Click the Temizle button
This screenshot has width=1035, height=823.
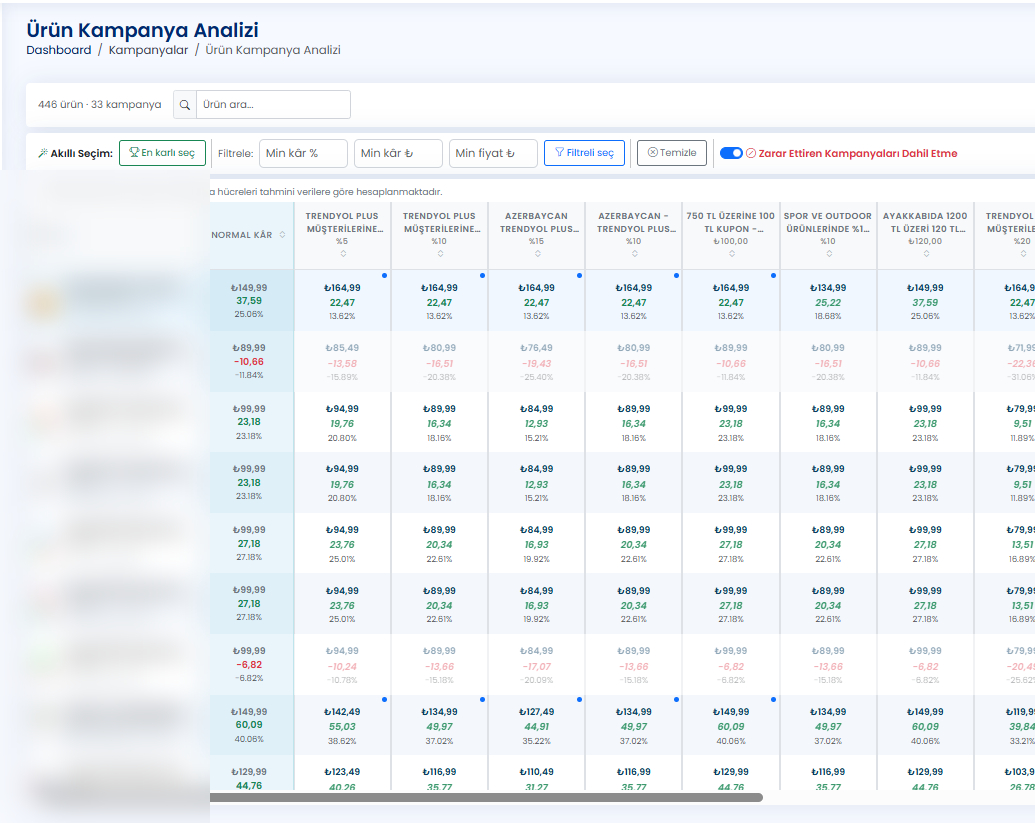671,153
